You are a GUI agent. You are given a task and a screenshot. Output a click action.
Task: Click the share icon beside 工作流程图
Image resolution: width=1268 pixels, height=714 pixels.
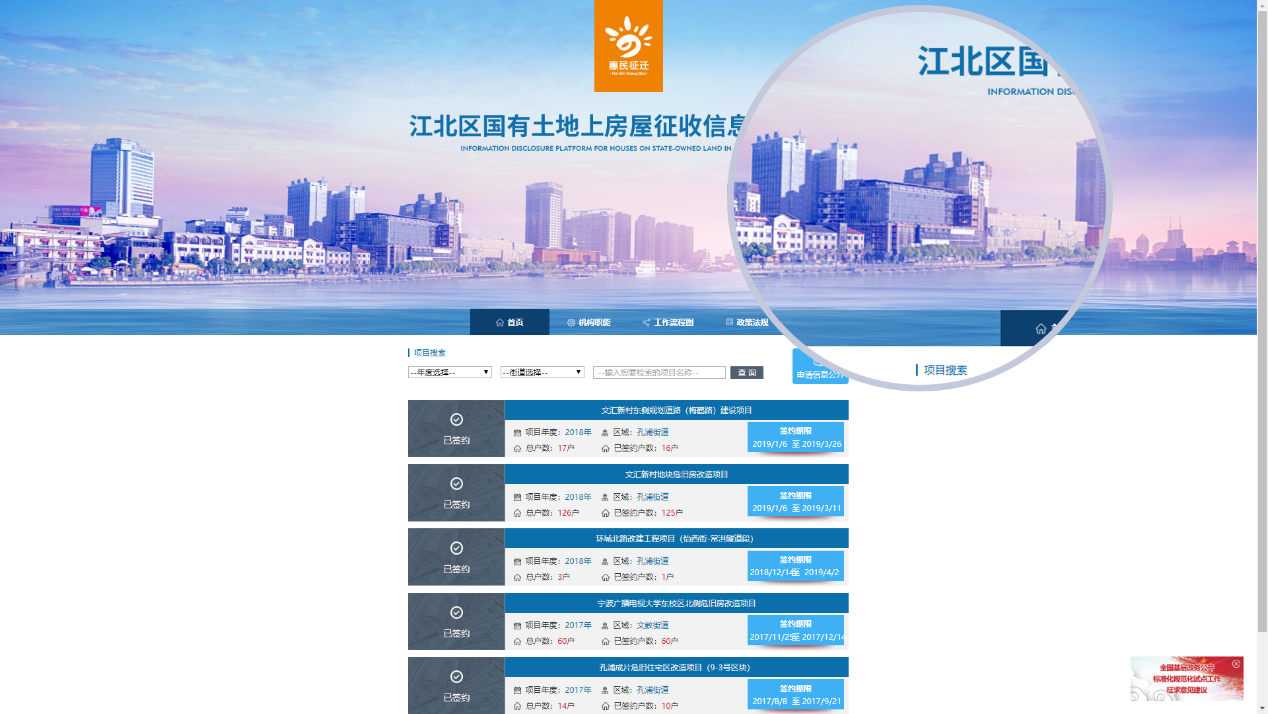click(646, 322)
